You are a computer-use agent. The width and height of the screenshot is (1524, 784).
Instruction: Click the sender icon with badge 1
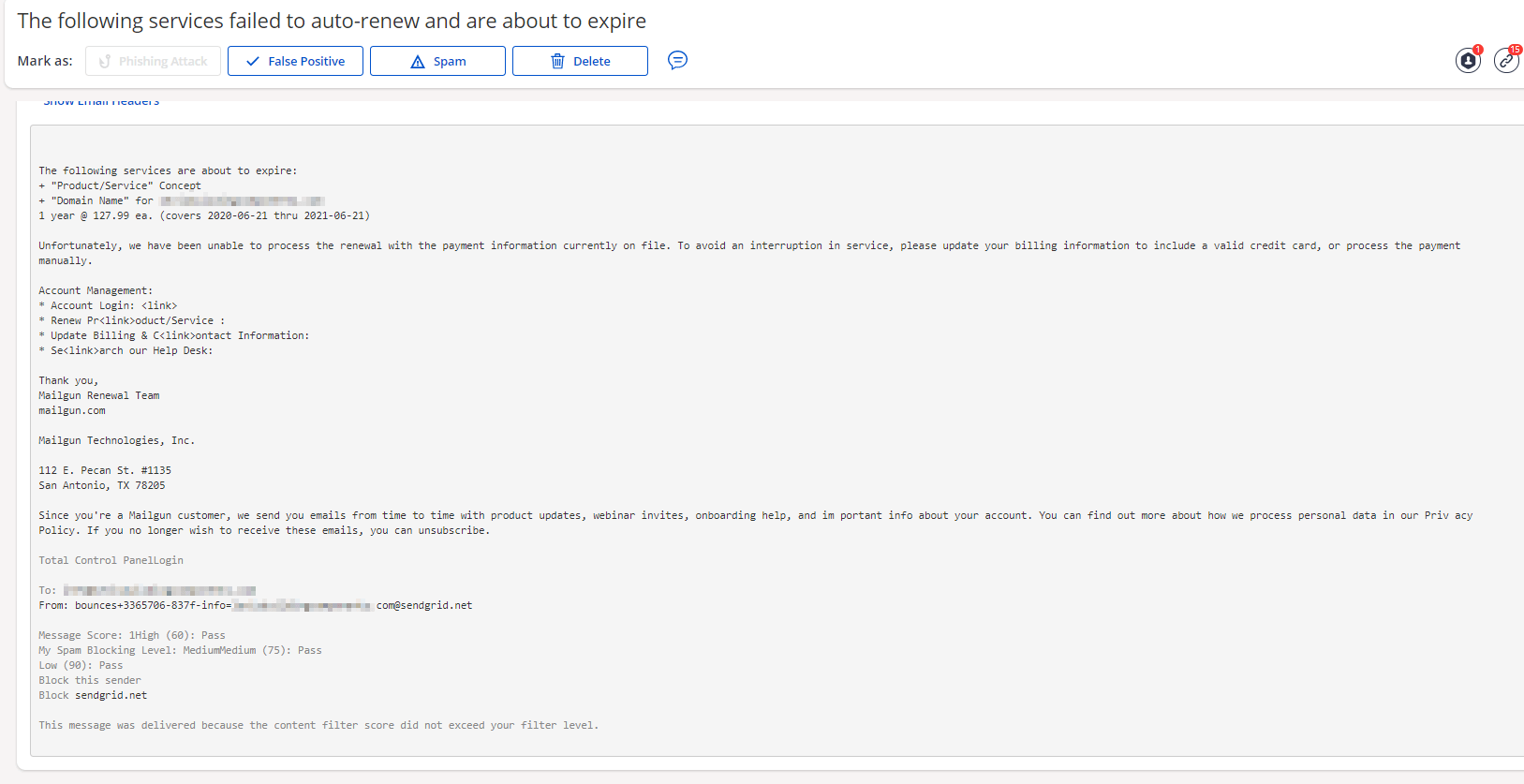pyautogui.click(x=1468, y=61)
